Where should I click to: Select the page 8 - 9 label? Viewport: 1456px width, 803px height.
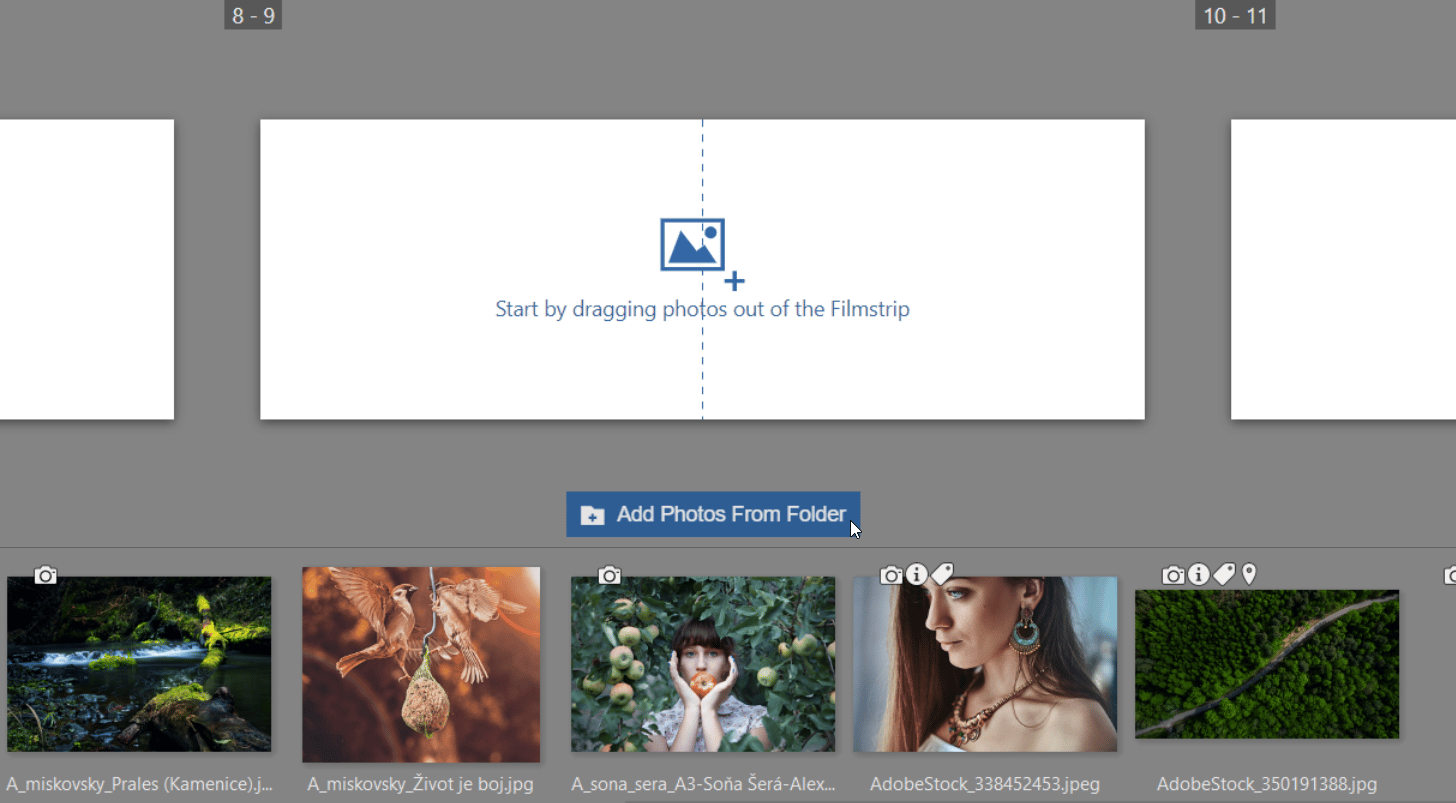coord(253,15)
